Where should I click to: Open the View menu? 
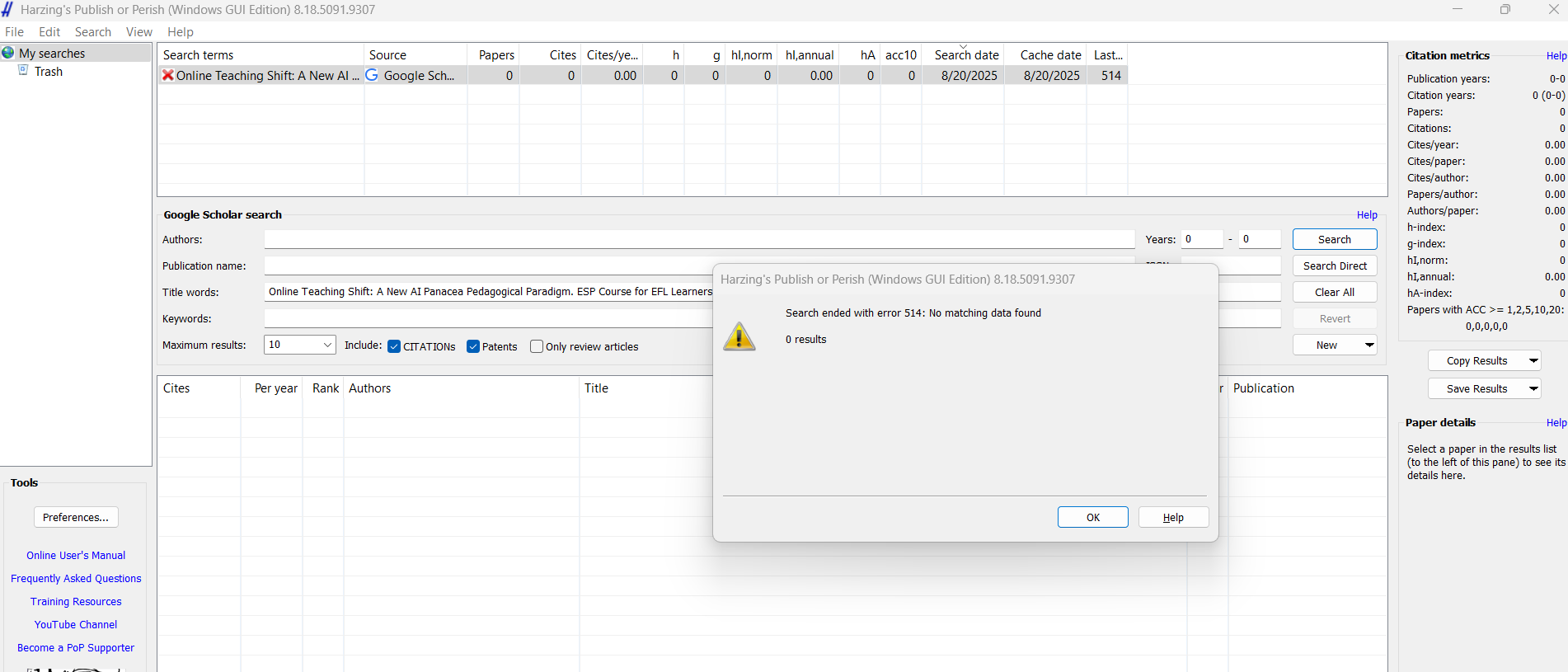click(139, 32)
